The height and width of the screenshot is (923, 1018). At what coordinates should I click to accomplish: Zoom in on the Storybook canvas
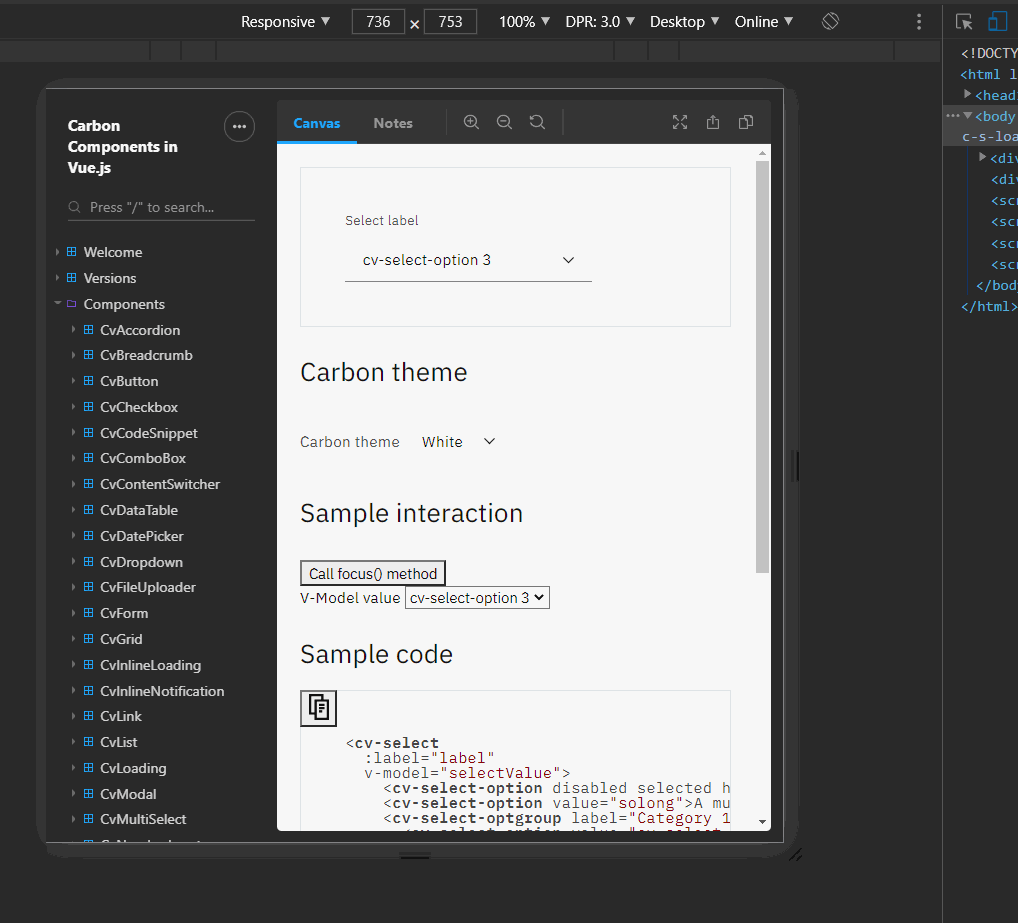click(x=470, y=122)
